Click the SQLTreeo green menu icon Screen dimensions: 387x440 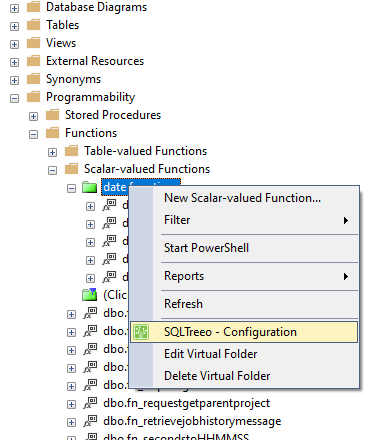tap(141, 332)
